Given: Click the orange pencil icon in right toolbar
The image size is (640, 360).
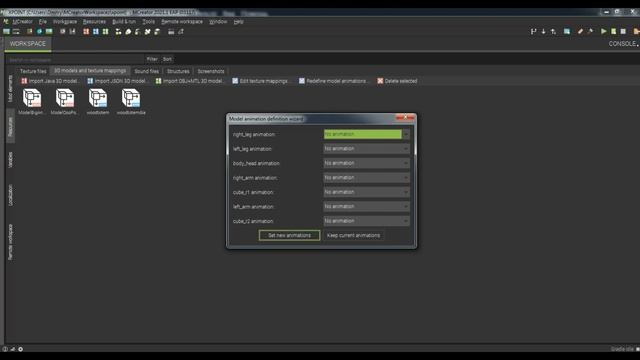Looking at the screenshot, I should [580, 31].
